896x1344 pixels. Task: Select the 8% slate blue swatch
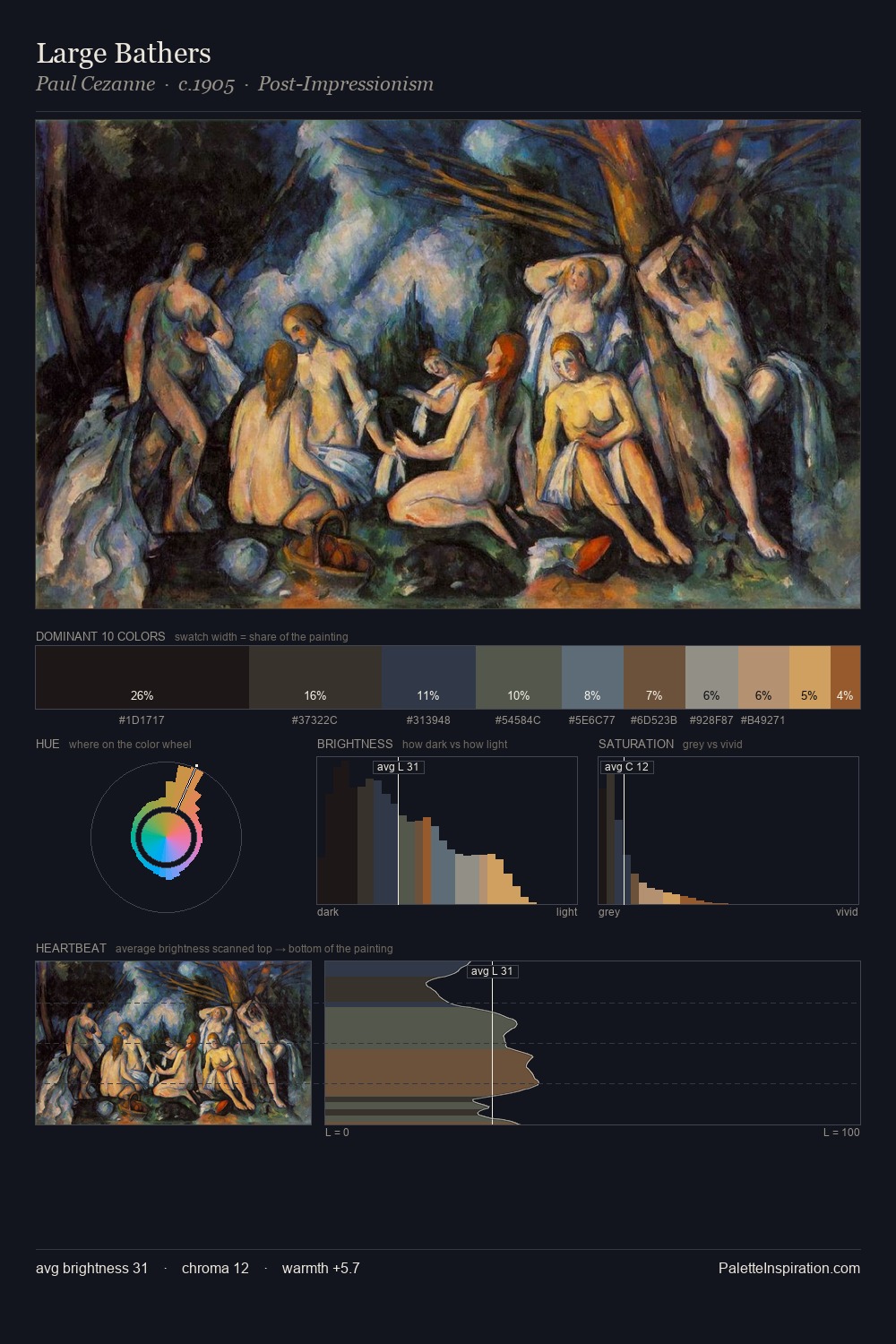(x=592, y=677)
